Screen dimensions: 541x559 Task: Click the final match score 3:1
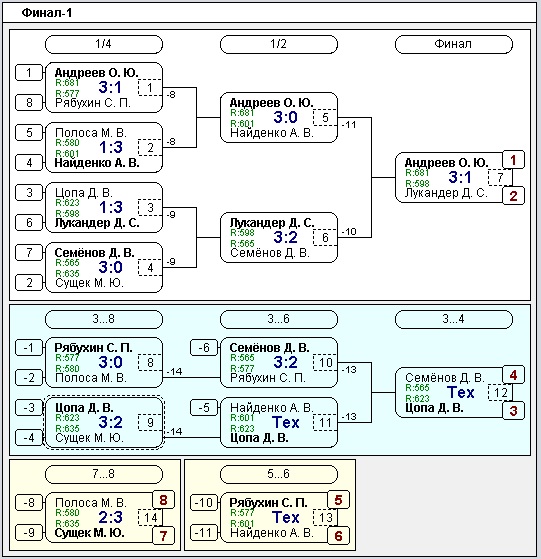pyautogui.click(x=460, y=177)
